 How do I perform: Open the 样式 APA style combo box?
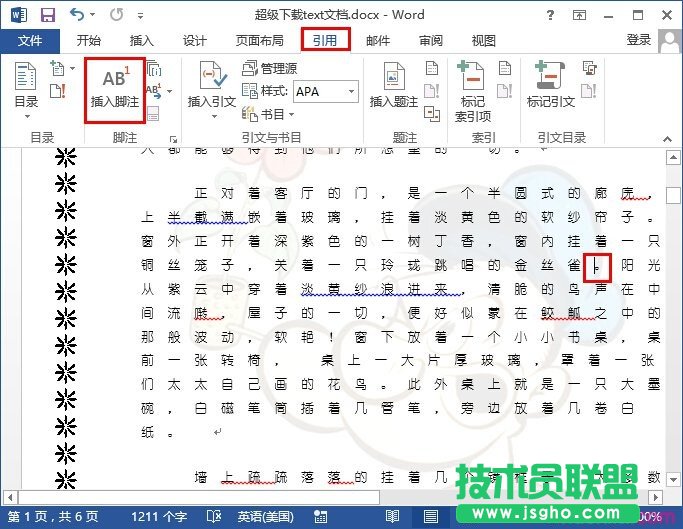(x=326, y=92)
